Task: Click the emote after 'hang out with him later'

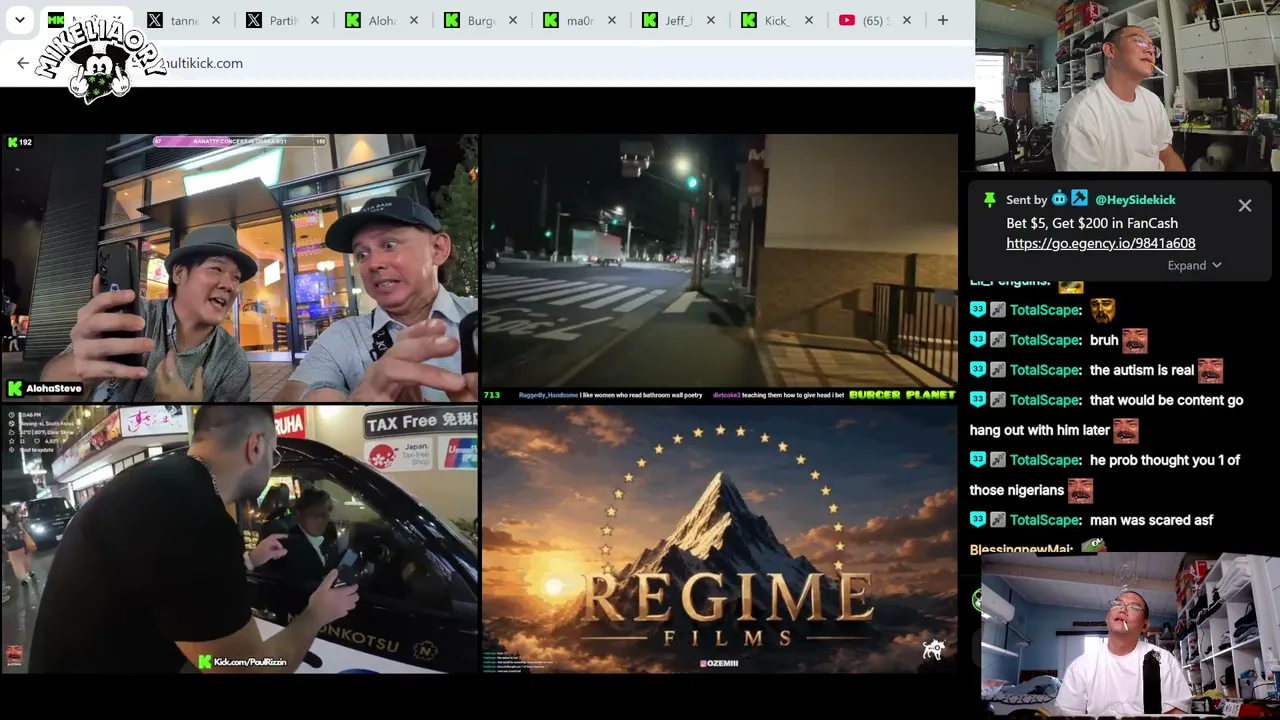Action: (x=1126, y=430)
